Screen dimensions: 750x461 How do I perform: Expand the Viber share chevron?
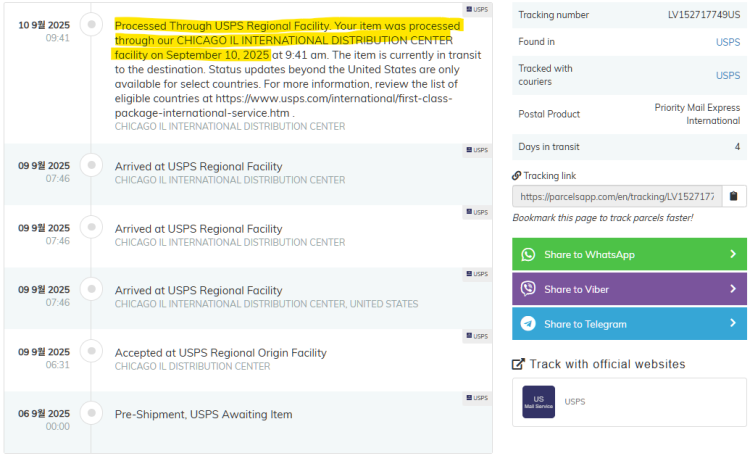[733, 288]
